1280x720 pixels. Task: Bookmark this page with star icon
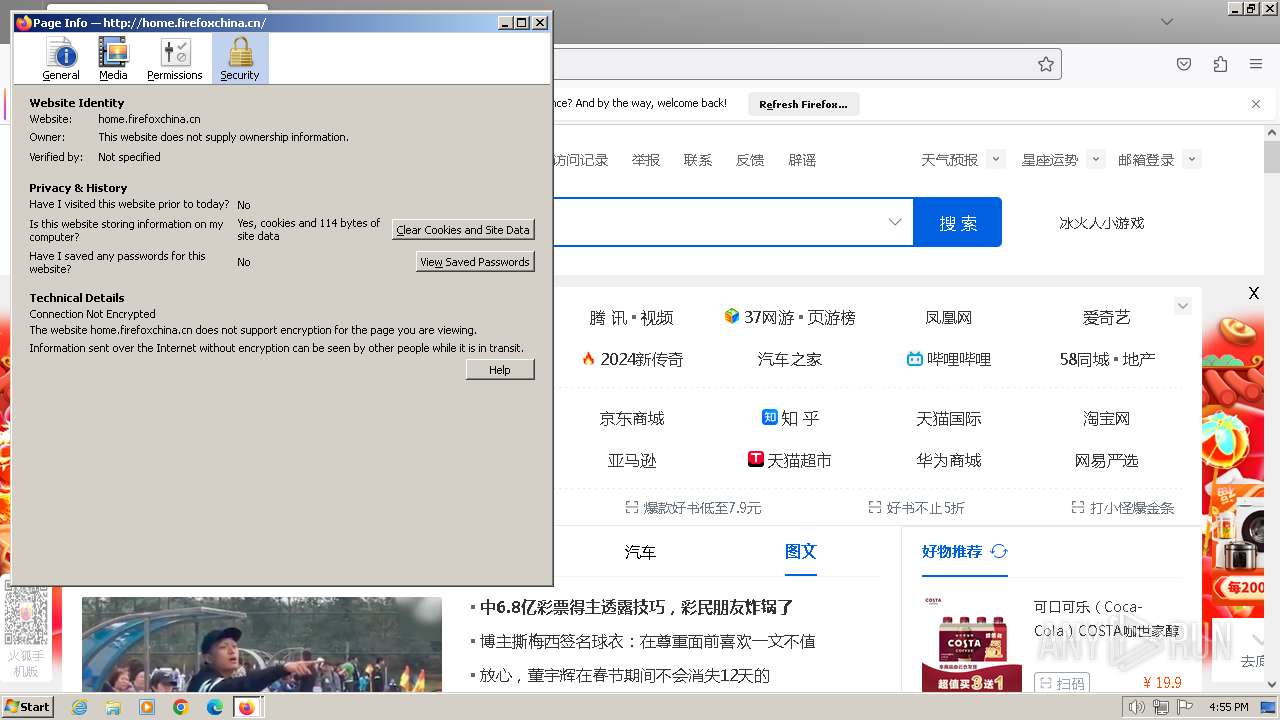pos(1046,64)
